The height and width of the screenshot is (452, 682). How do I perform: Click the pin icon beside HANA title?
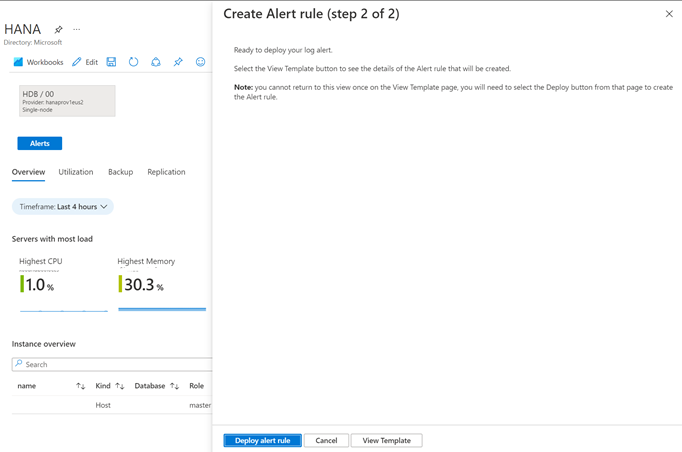[58, 30]
